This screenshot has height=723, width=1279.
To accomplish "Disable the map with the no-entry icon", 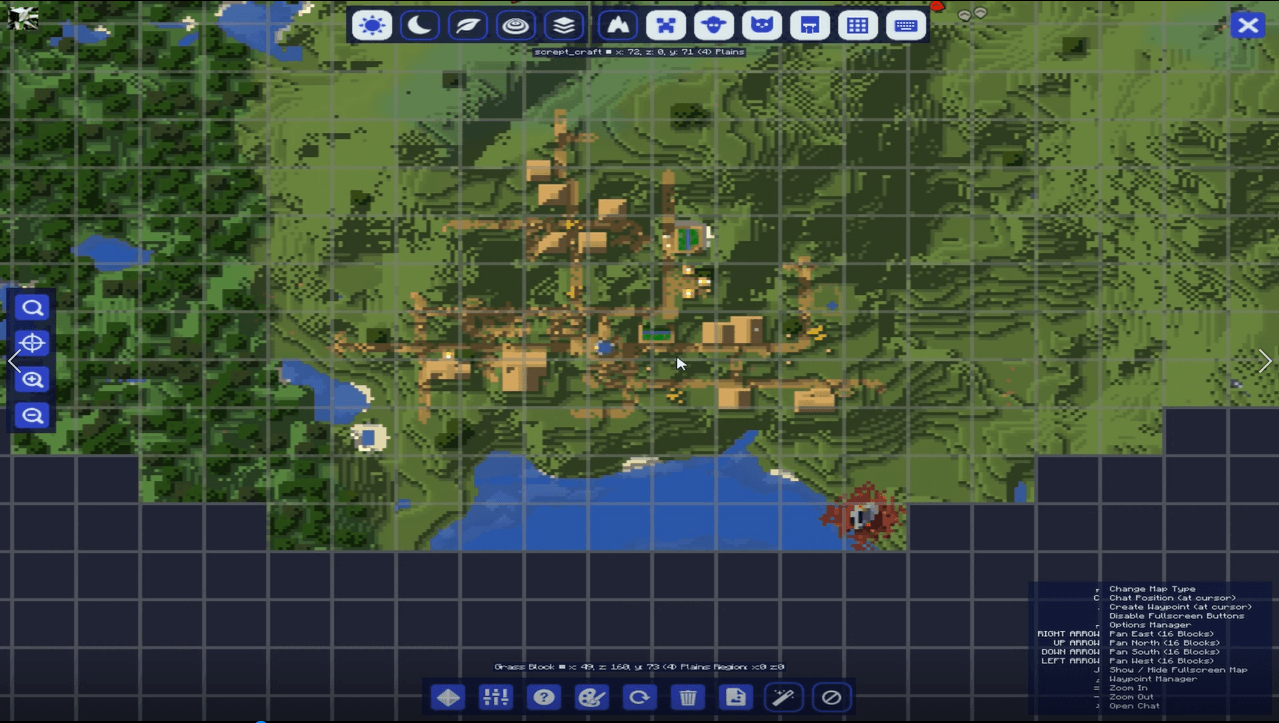I will coord(830,697).
